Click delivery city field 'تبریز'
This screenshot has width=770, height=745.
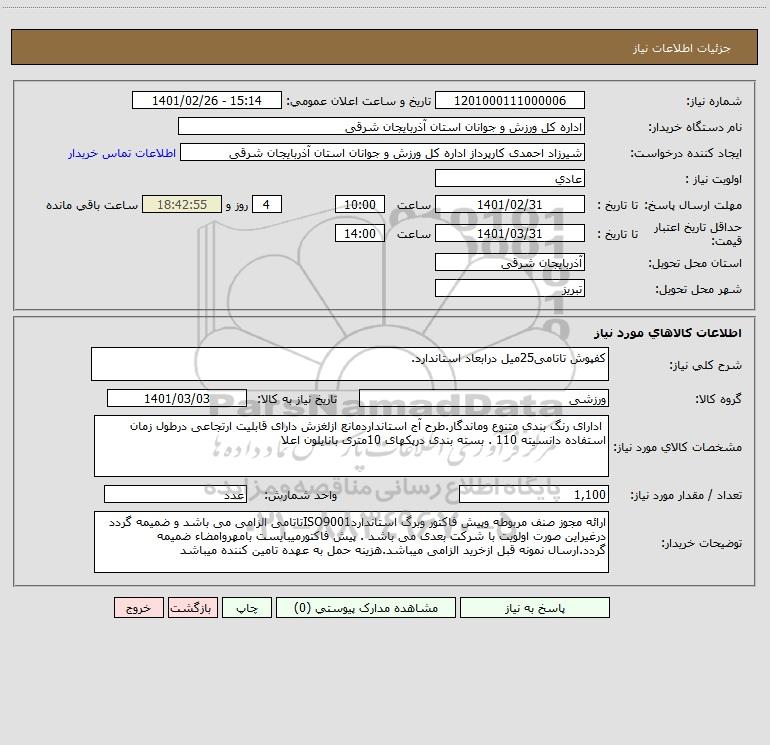point(510,289)
